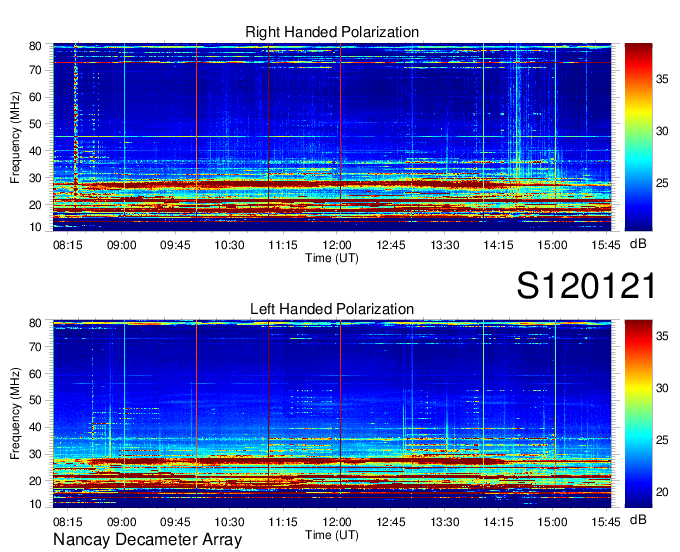The height and width of the screenshot is (552, 680).
Task: Select the S120121 identifier label
Action: (586, 286)
